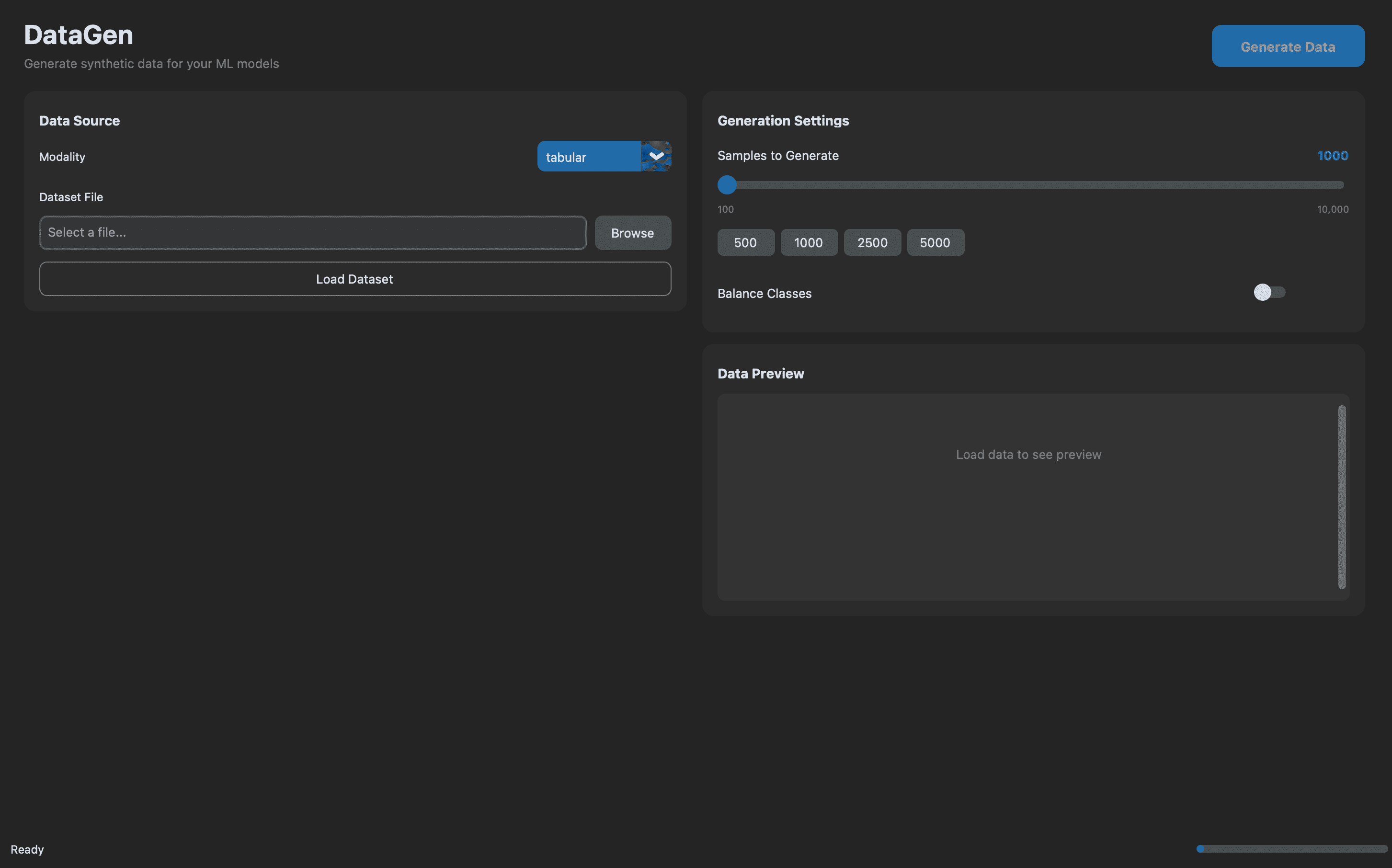Select tabular in the Modality combo box
The image size is (1392, 868).
[588, 156]
